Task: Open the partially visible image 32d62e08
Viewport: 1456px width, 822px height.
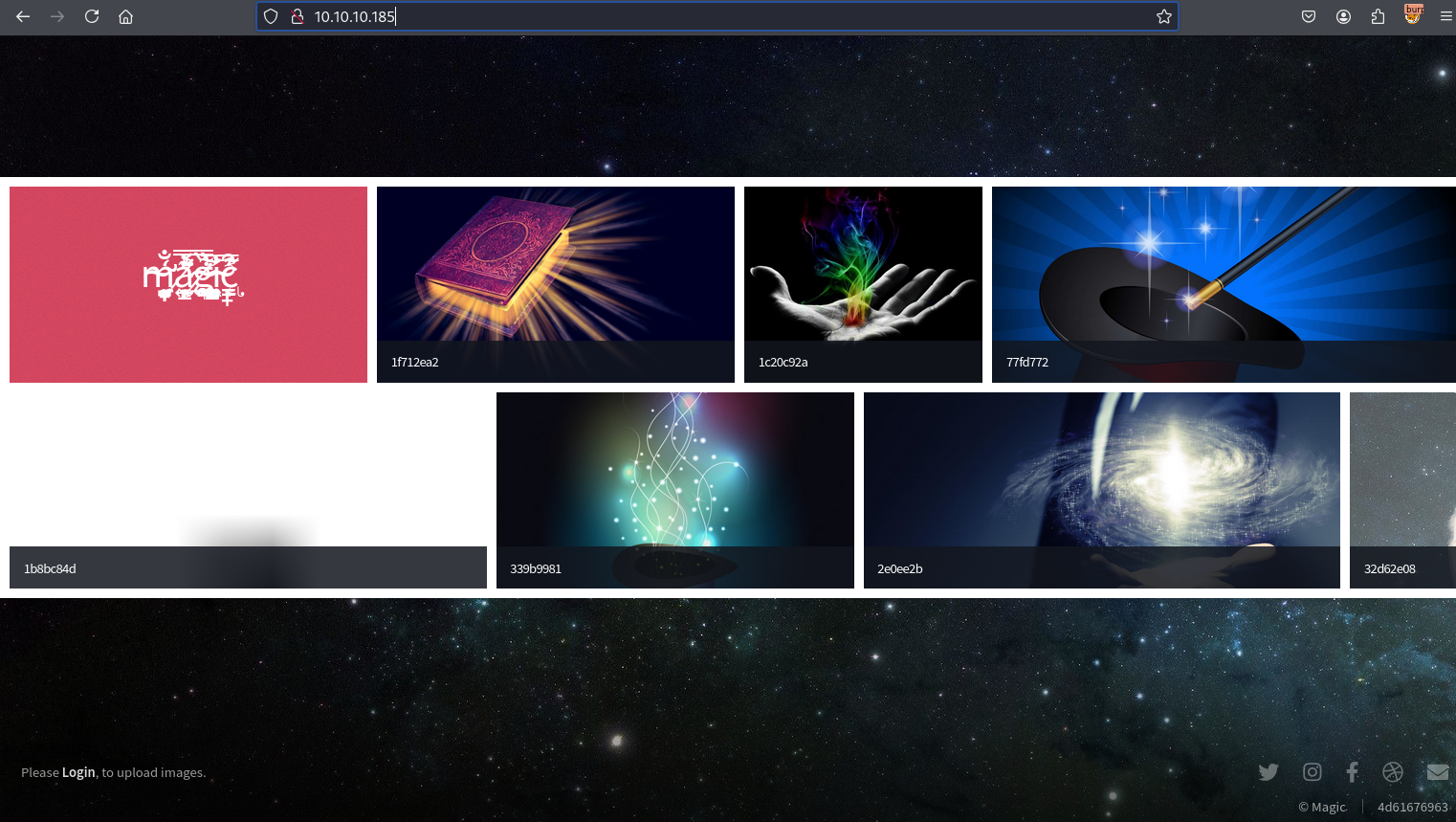Action: [x=1402, y=490]
